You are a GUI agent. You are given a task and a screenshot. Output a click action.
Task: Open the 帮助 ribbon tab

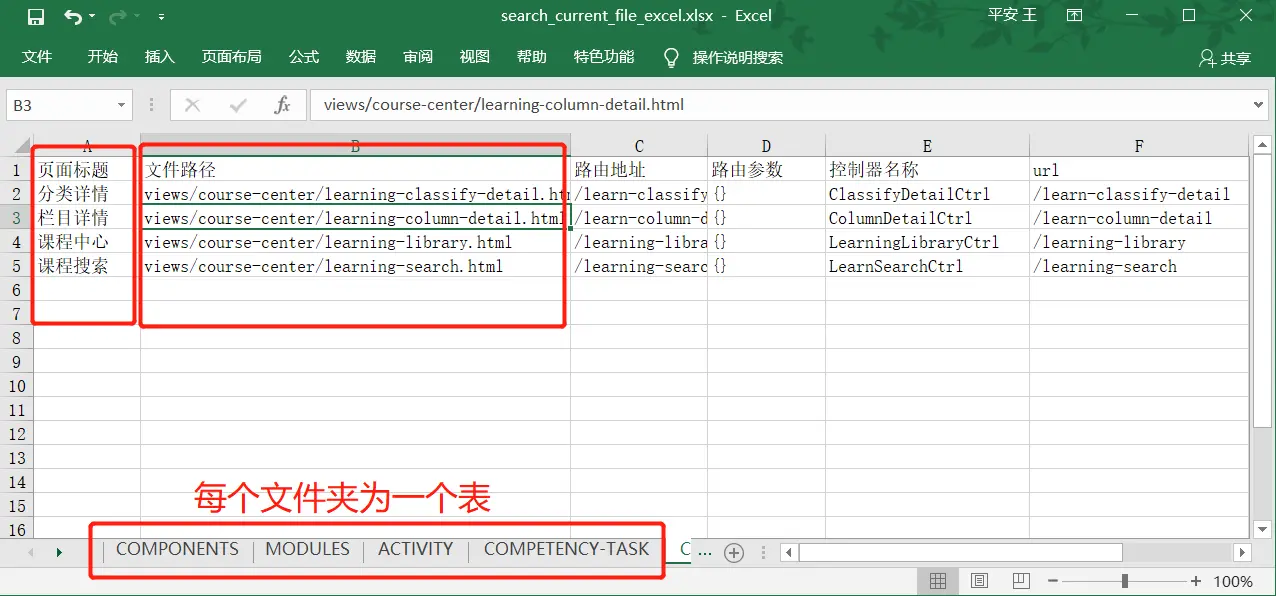point(532,57)
